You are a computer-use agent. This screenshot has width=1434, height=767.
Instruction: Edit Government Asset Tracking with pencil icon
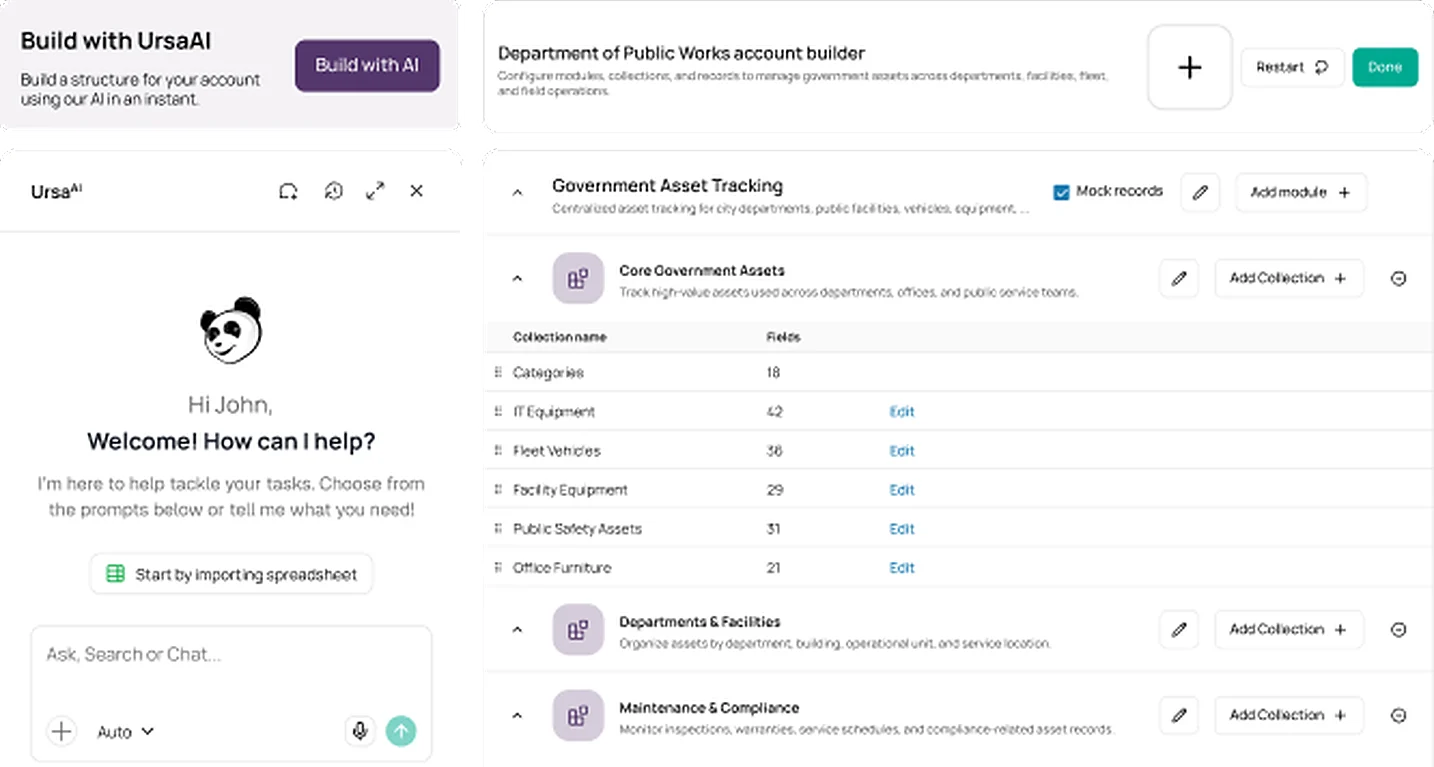(x=1200, y=192)
